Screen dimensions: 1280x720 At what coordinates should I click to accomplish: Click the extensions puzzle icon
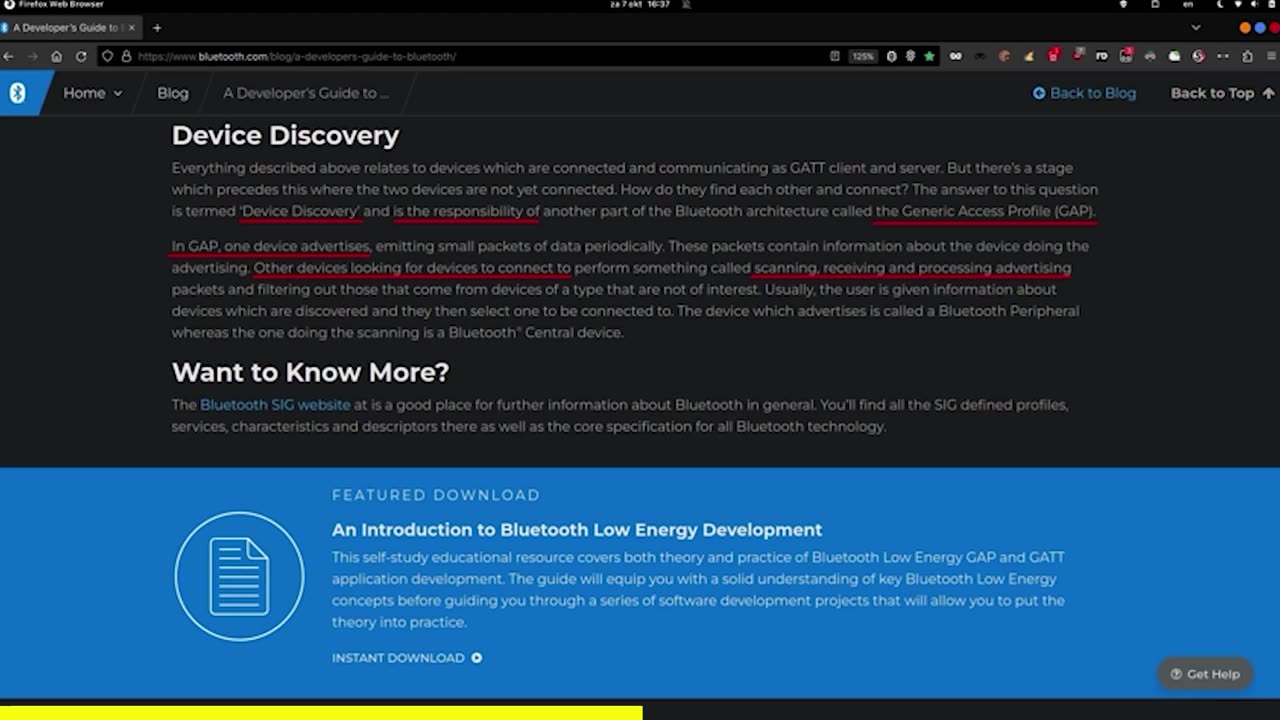(x=1246, y=56)
